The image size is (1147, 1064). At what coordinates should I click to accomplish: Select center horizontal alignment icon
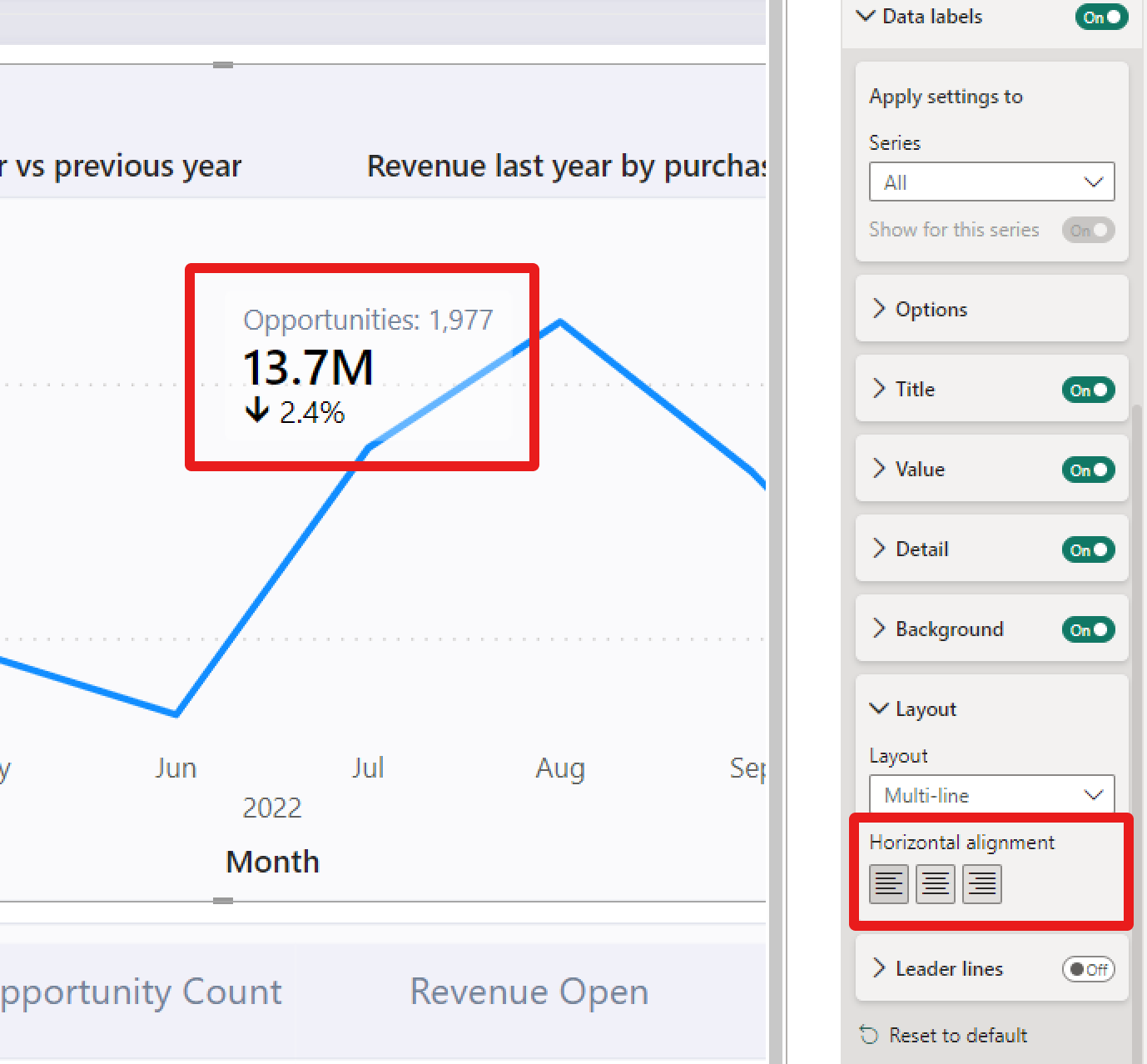(x=935, y=883)
